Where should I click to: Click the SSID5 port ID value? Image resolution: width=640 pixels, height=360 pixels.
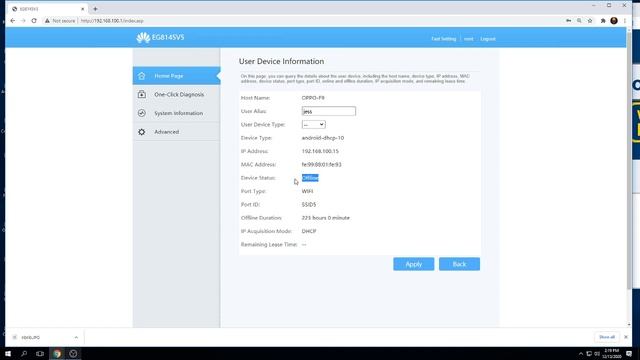[309, 204]
